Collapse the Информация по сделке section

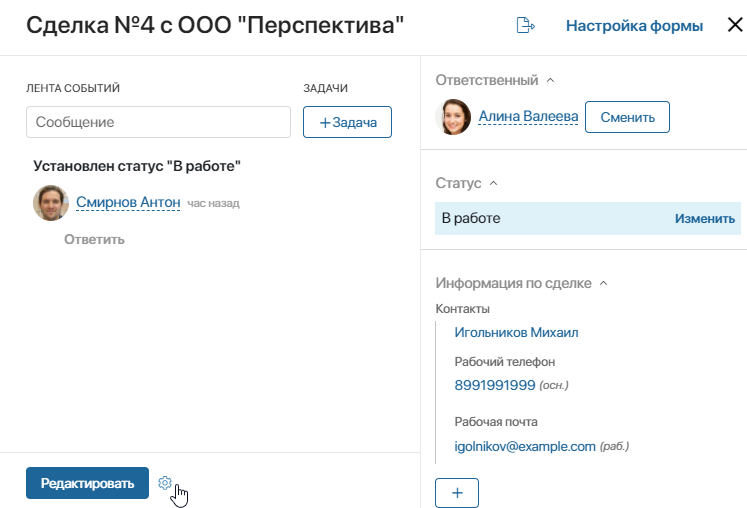604,283
